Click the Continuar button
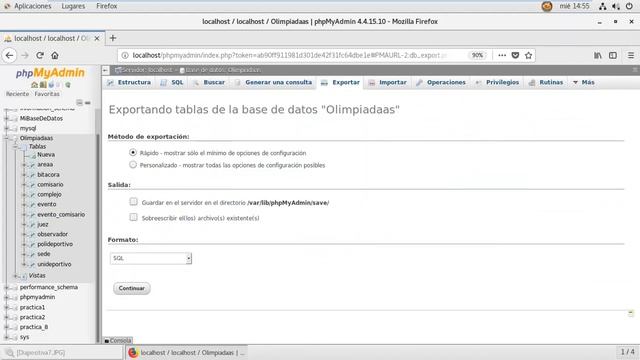 tap(131, 288)
